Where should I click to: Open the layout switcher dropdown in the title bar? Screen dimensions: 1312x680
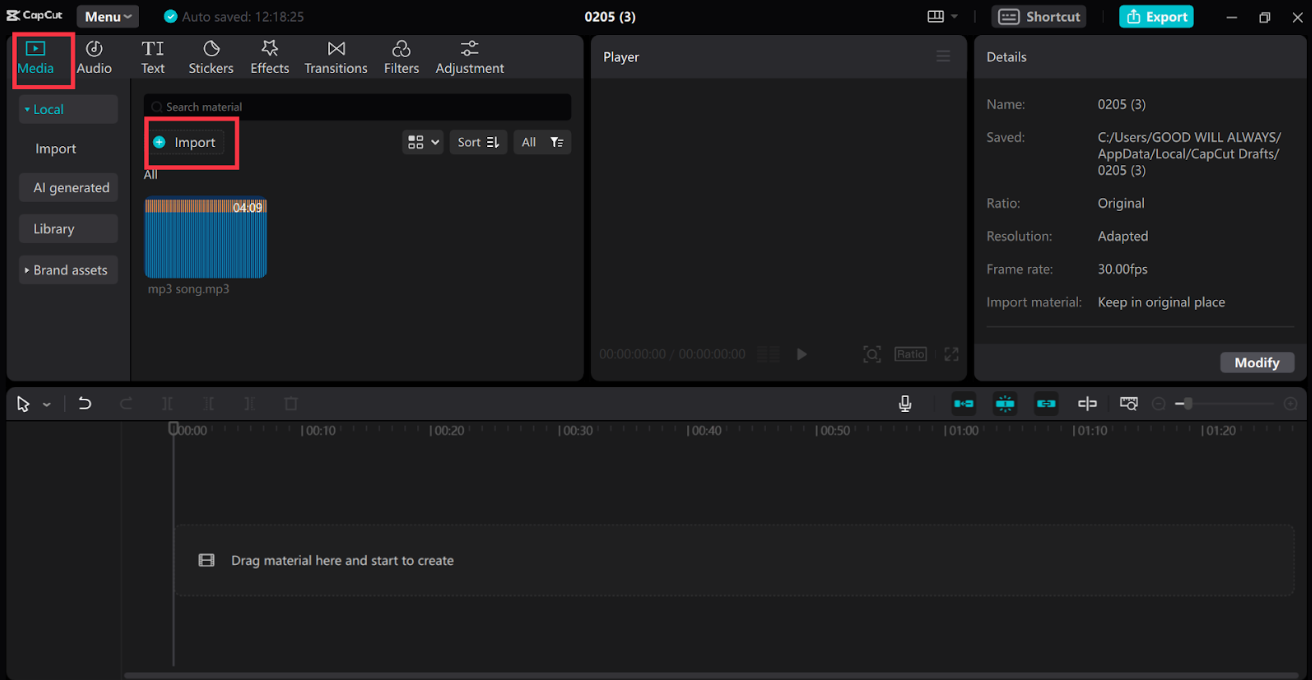pyautogui.click(x=942, y=16)
